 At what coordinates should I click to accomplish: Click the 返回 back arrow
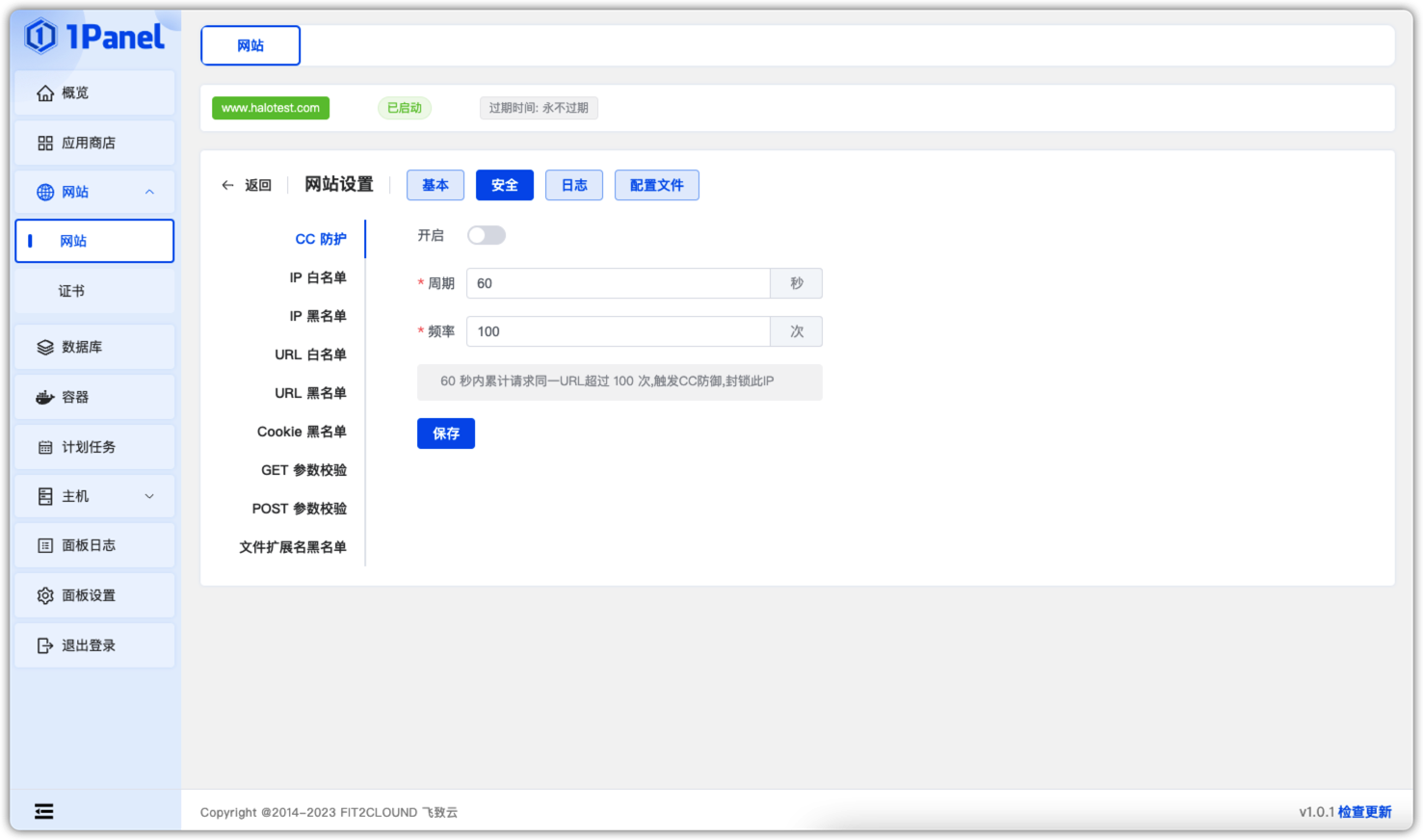click(x=227, y=185)
